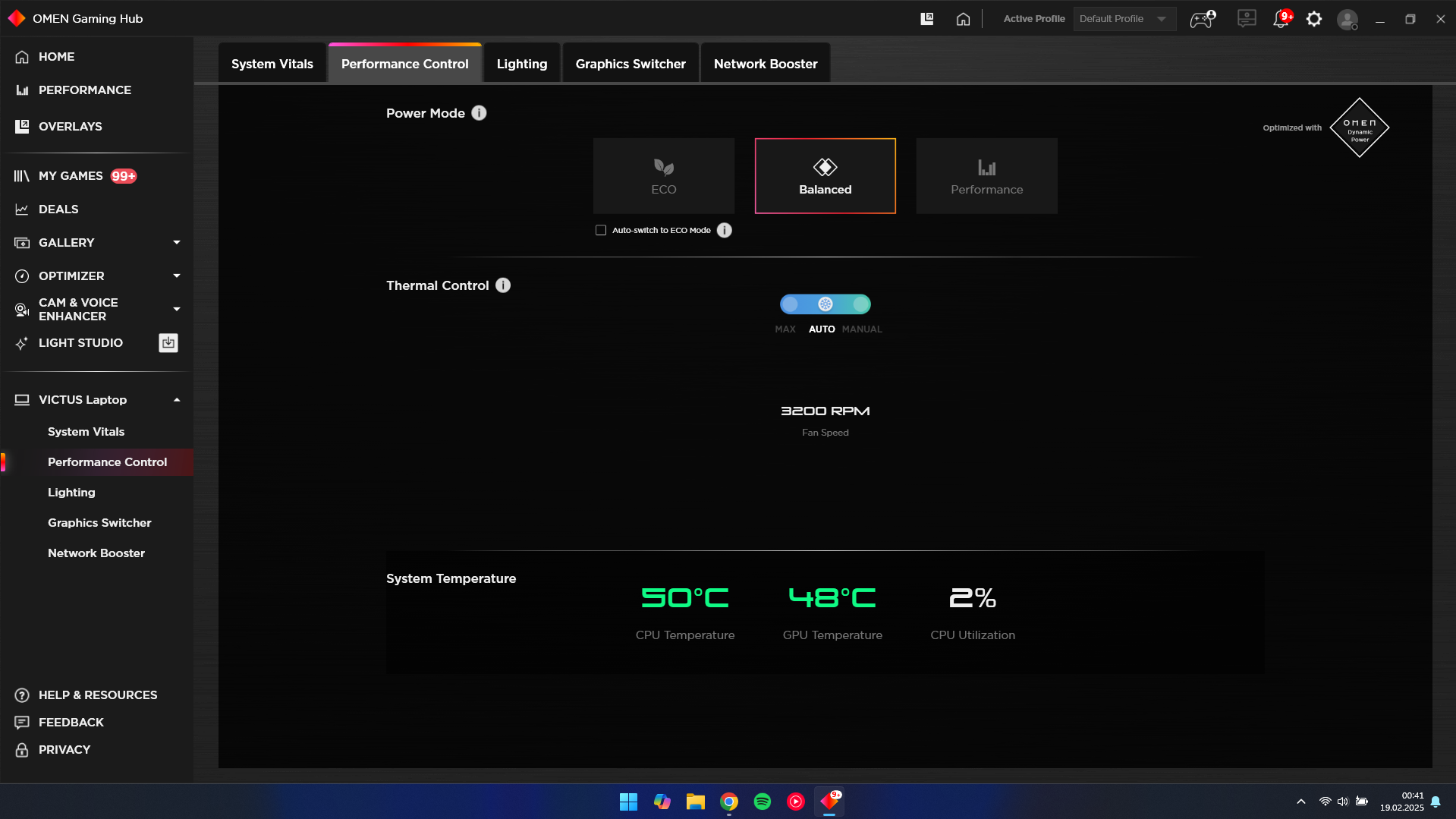
Task: Open the red play app in taskbar
Action: (796, 802)
